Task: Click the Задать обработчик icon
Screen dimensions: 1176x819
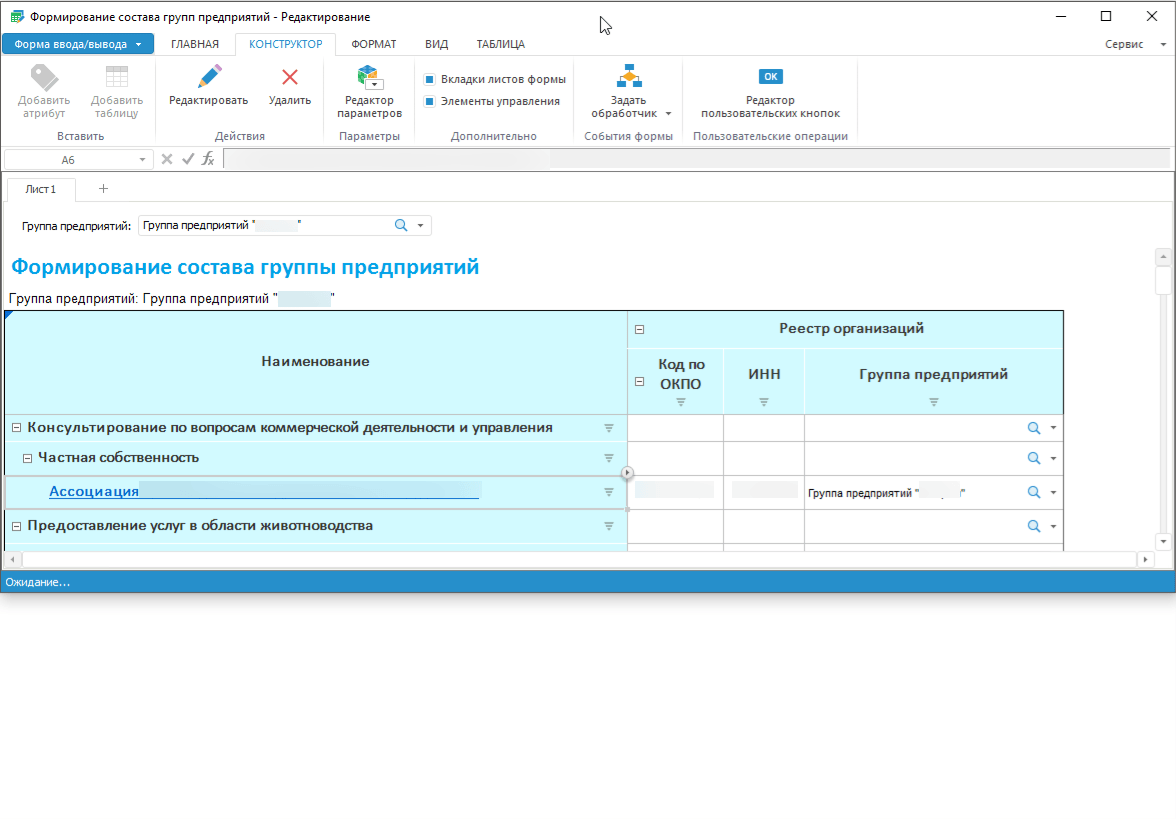Action: (x=629, y=77)
